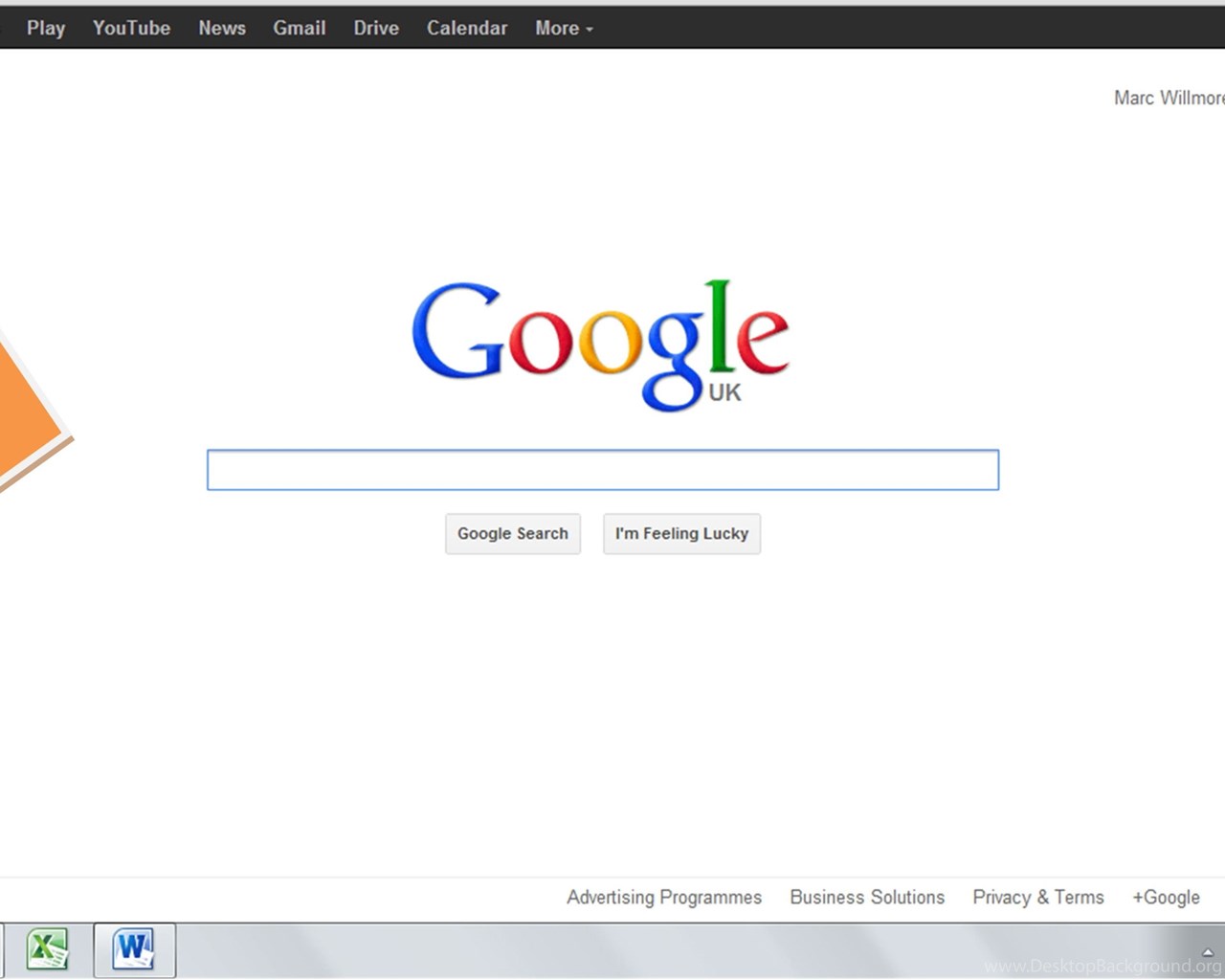
Task: Open Gmail from the top bar
Action: click(x=300, y=28)
